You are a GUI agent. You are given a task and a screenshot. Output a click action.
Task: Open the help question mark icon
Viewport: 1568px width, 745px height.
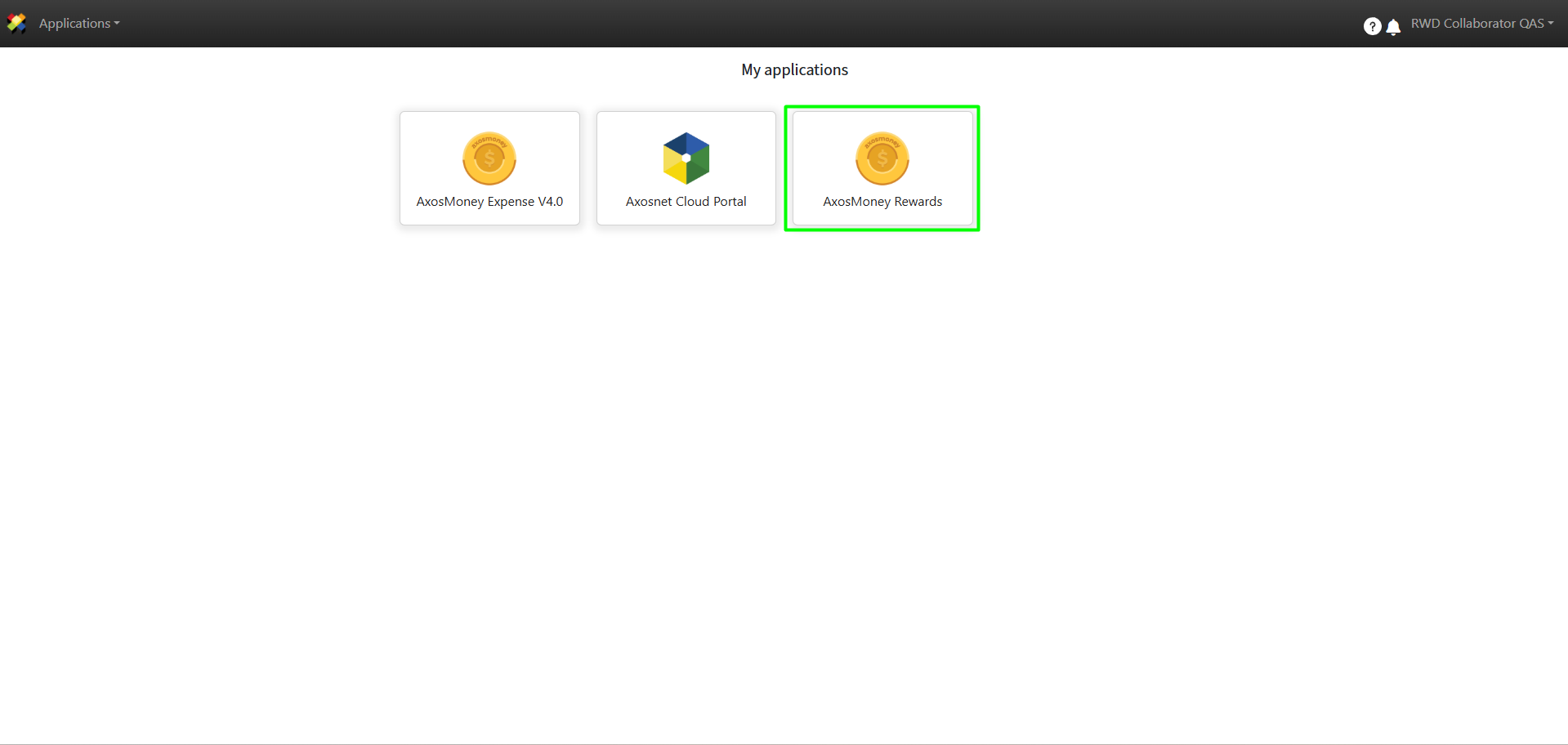pyautogui.click(x=1372, y=26)
